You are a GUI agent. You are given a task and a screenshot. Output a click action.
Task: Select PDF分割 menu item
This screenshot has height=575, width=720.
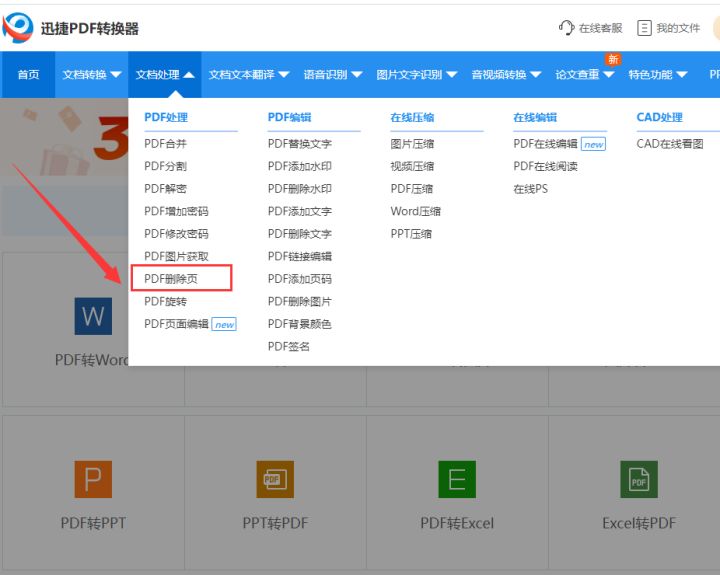(x=165, y=166)
